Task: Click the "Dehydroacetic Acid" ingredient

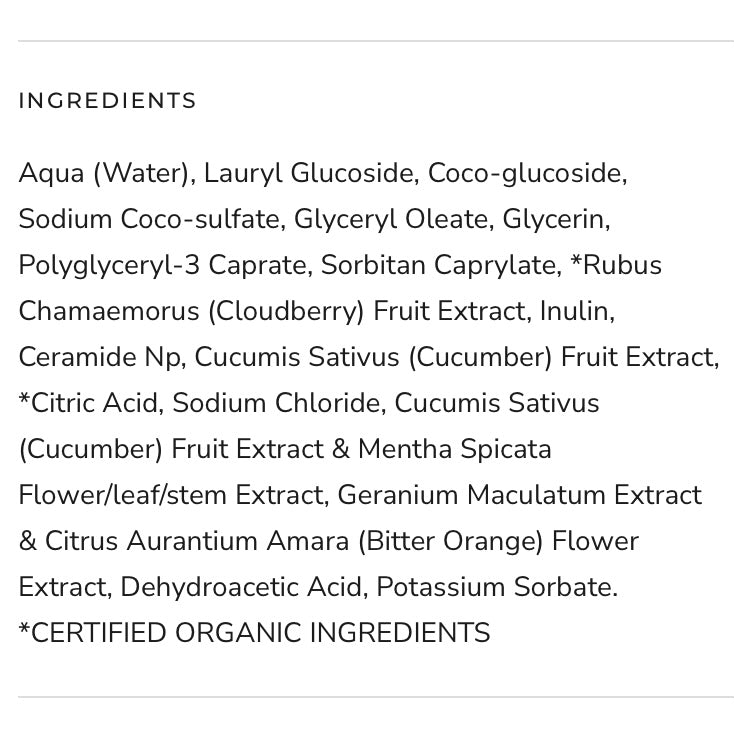Action: pos(241,587)
